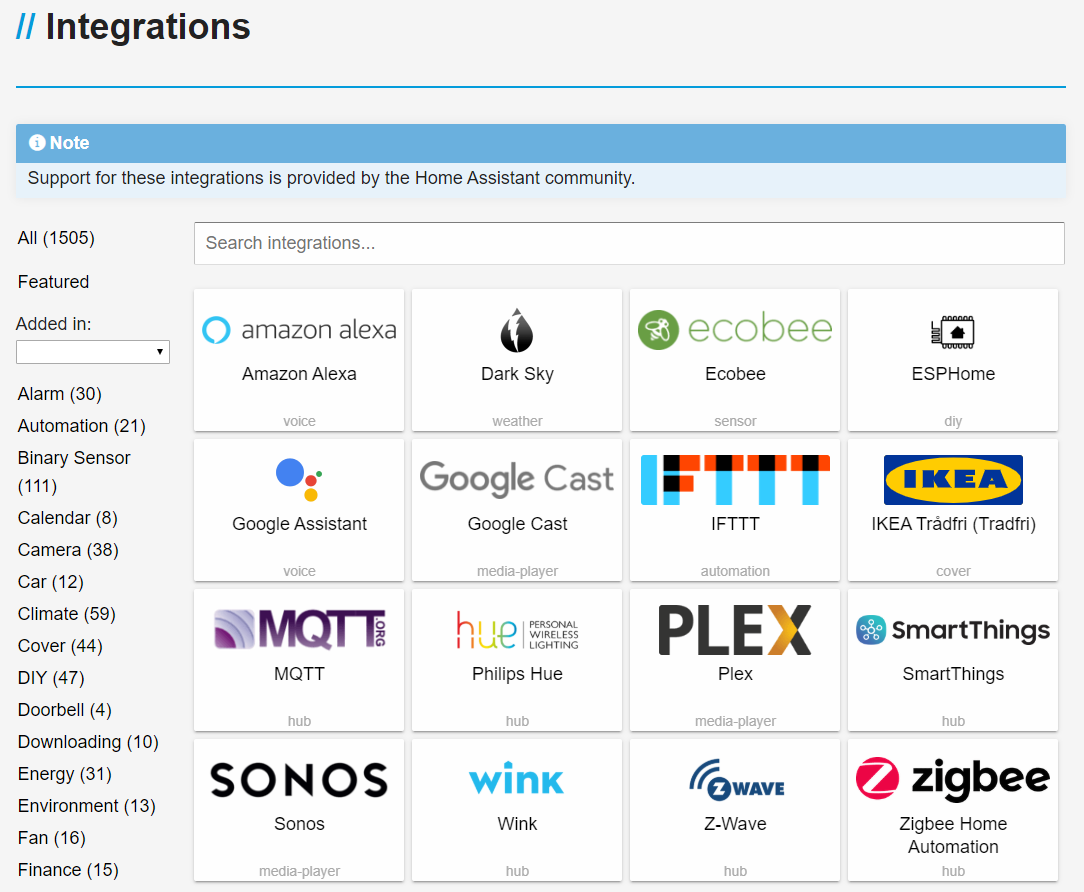Open the 'Added in' version dropdown
Viewport: 1084px width, 892px height.
[93, 352]
